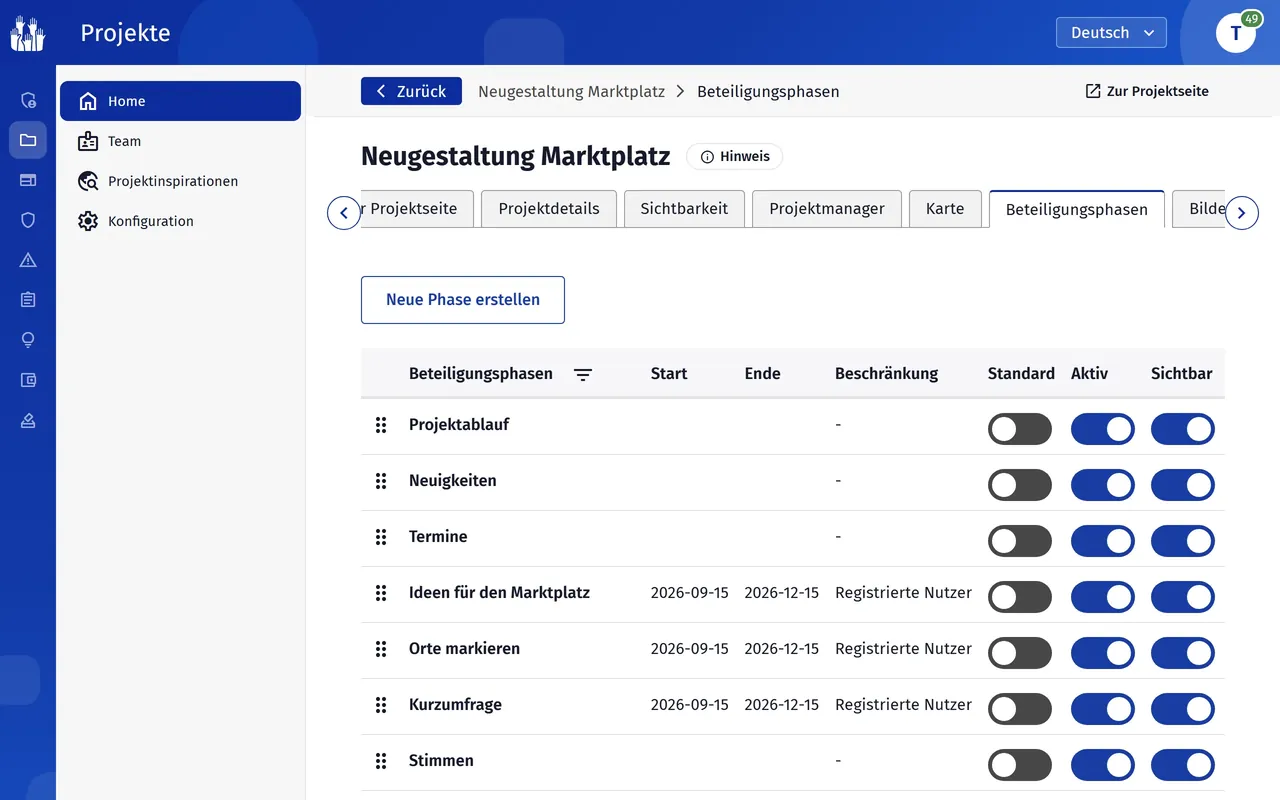Click the Stimmen phase name

(x=441, y=761)
